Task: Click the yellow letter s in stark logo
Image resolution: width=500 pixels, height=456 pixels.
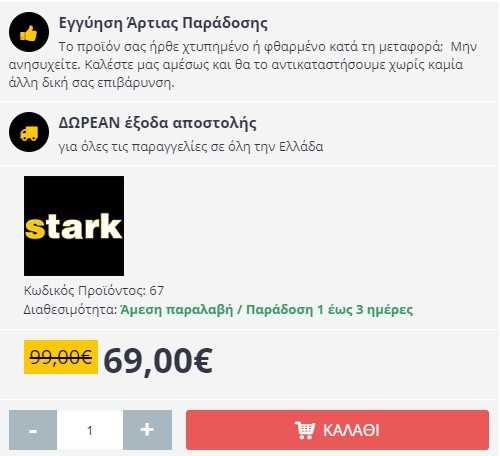Action: coord(35,228)
